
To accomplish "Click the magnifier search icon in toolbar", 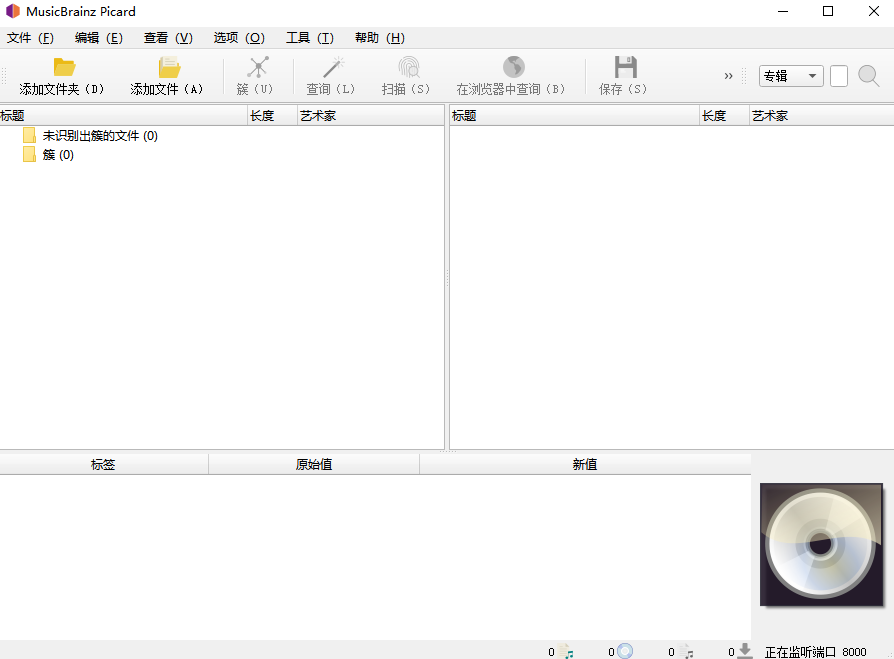I will coord(869,76).
